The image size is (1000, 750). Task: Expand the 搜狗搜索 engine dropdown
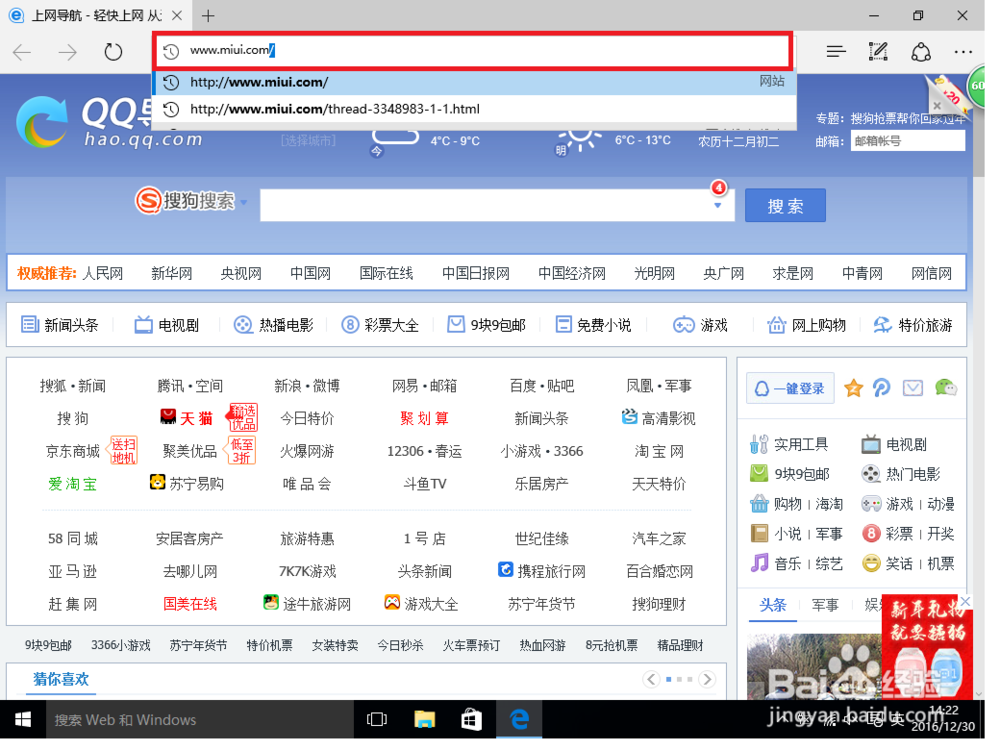[x=244, y=203]
